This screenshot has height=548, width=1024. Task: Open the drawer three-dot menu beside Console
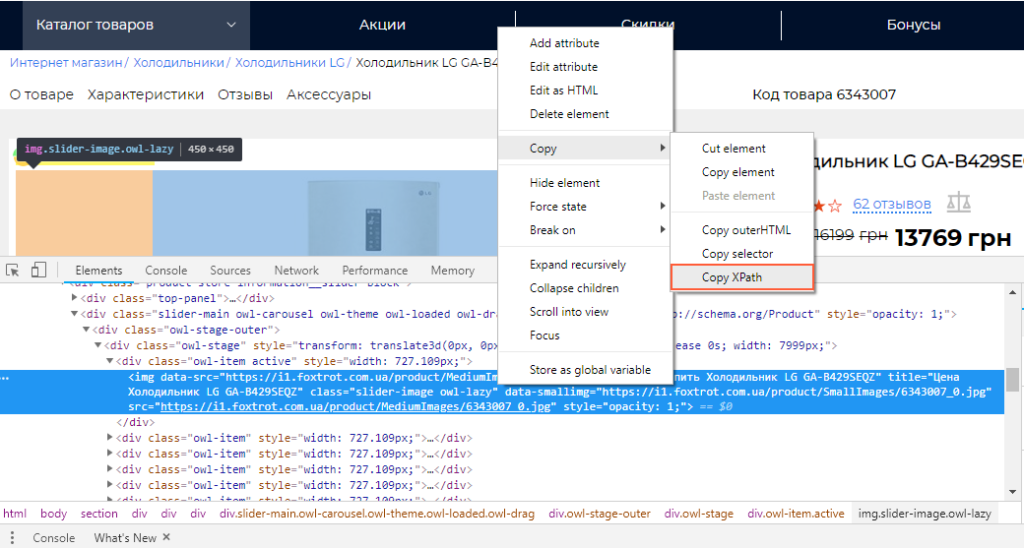click(12, 538)
